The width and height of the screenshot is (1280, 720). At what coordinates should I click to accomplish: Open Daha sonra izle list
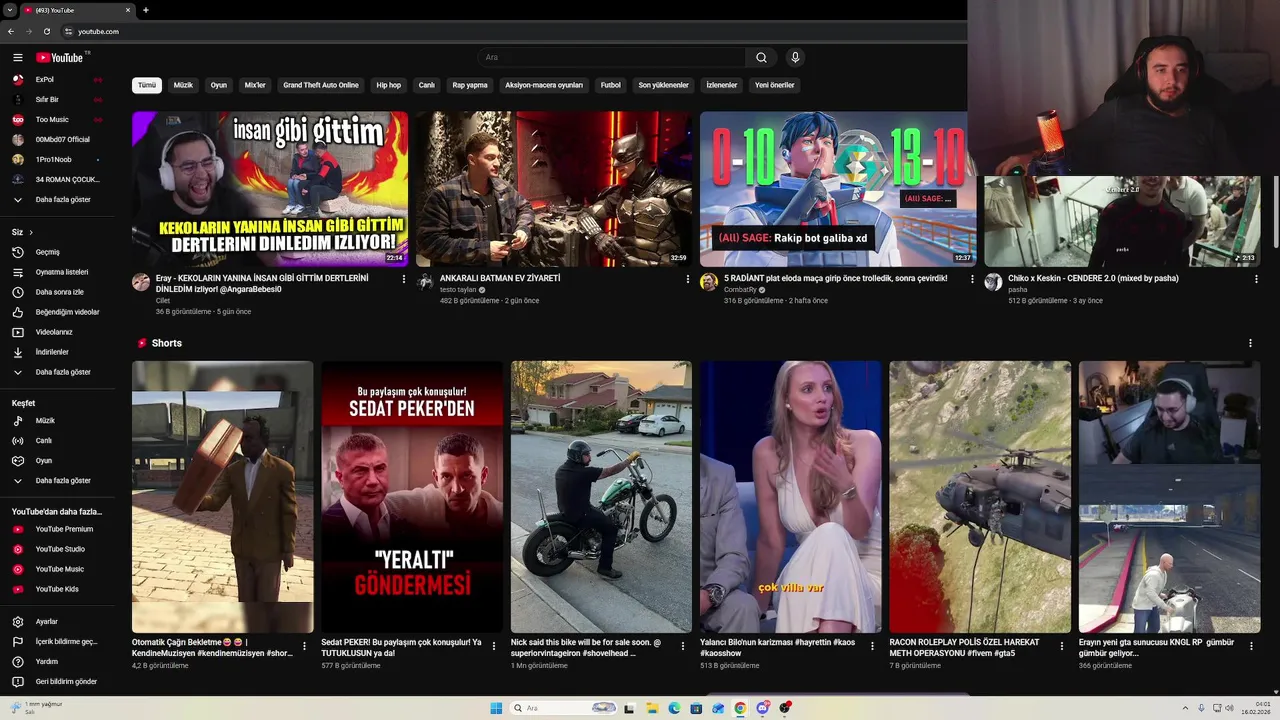(58, 292)
